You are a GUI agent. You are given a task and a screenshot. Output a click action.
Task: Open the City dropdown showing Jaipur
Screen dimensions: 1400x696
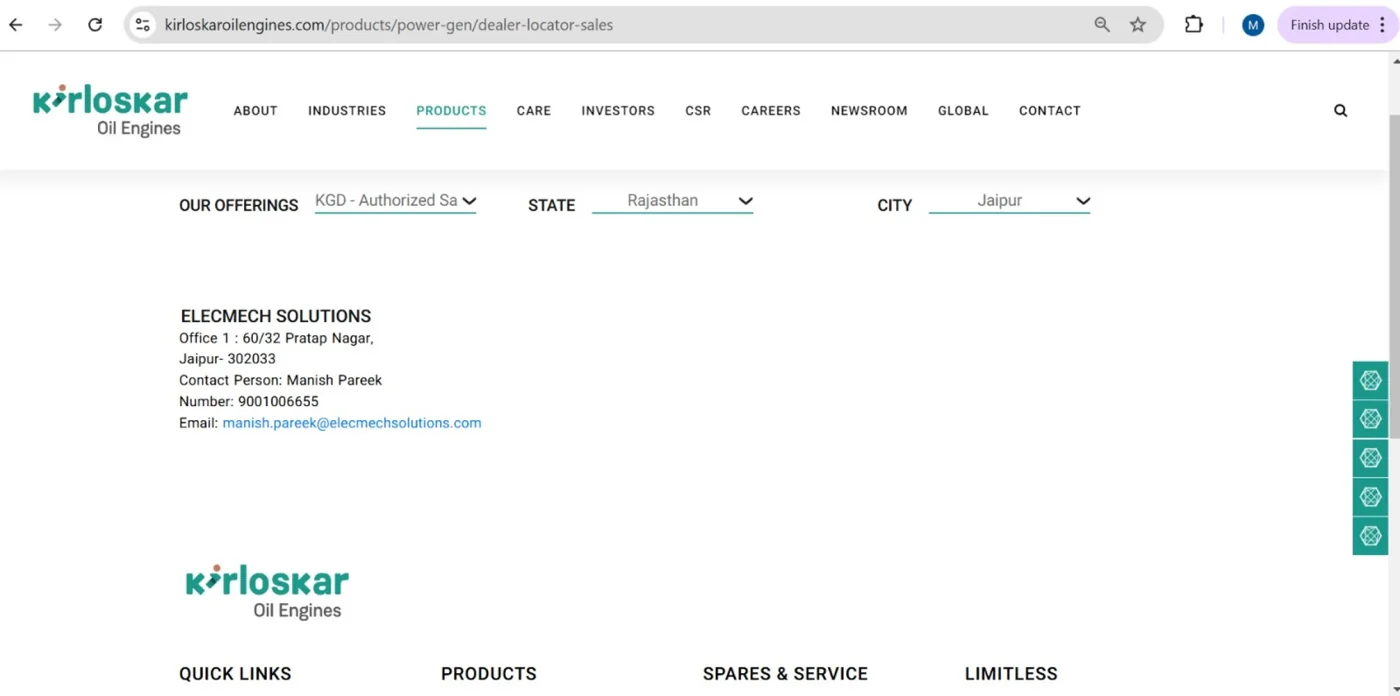click(x=1009, y=201)
